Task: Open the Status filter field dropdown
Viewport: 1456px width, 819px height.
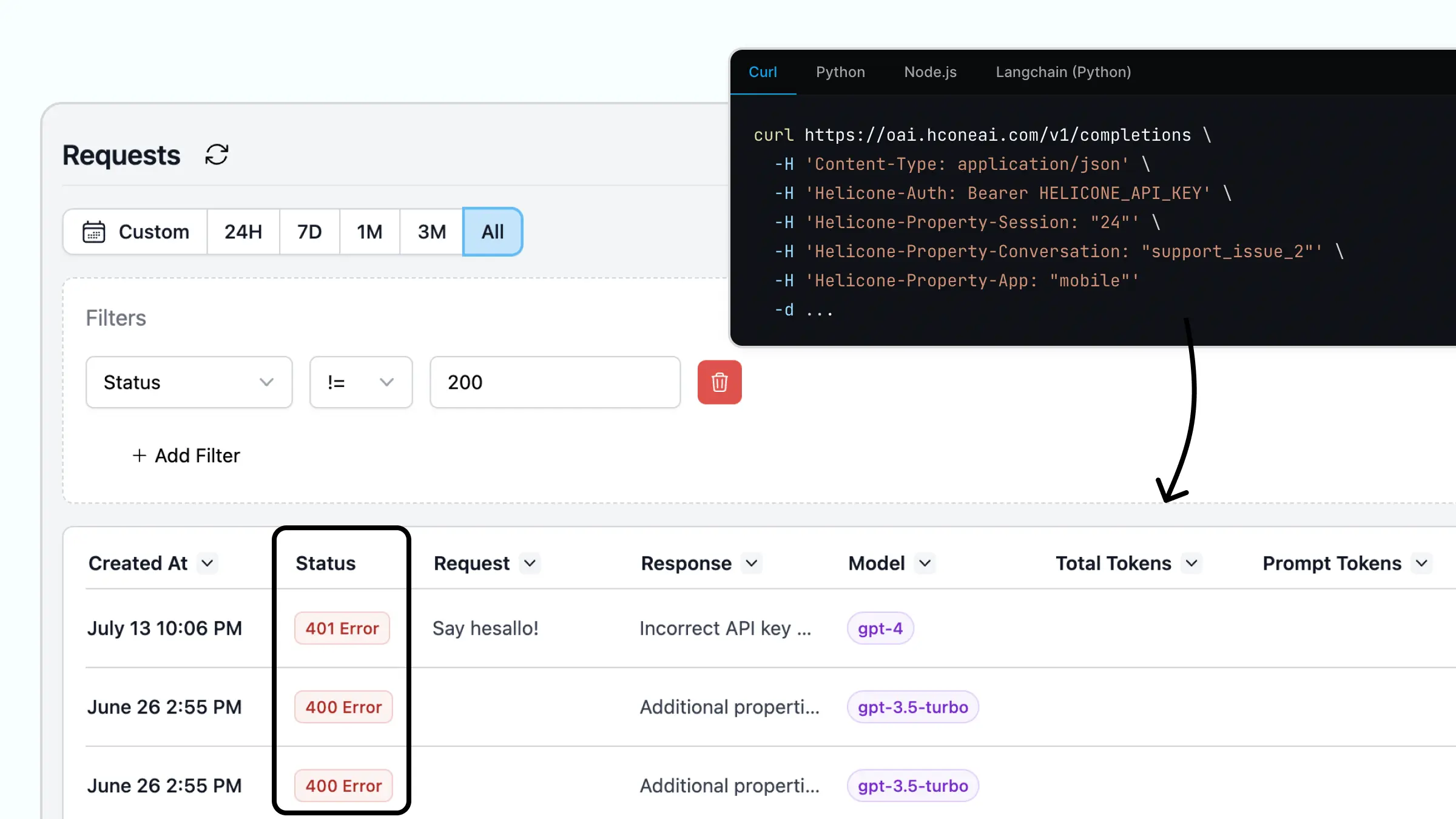Action: click(x=189, y=382)
